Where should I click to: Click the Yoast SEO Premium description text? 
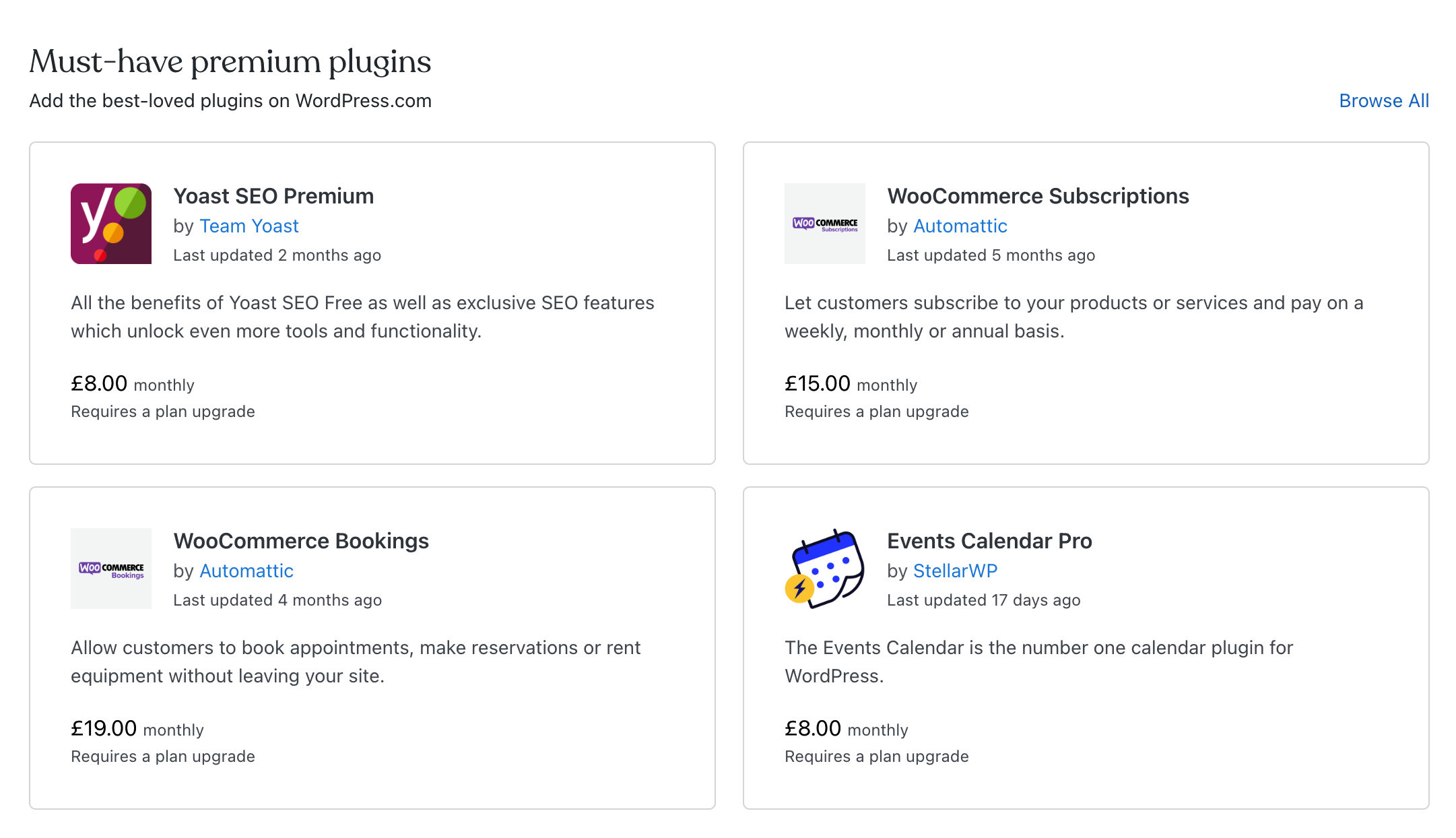[362, 317]
